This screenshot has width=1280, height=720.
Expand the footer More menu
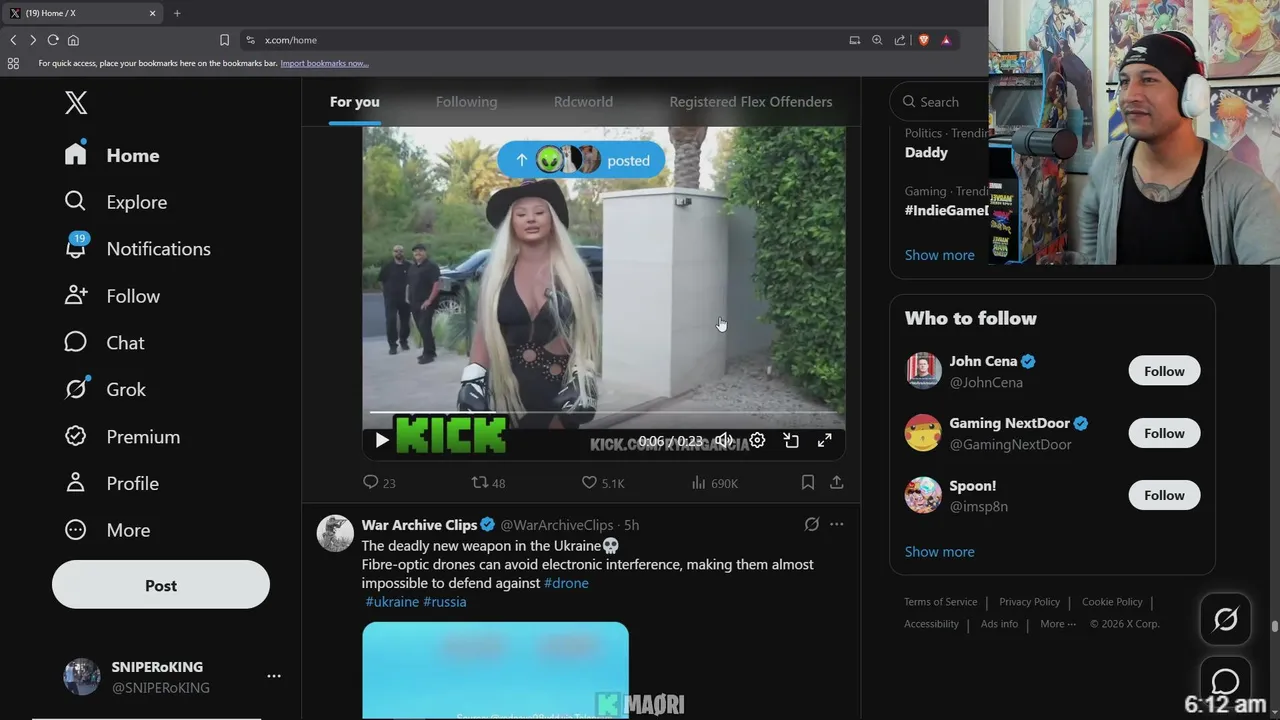(x=1058, y=624)
